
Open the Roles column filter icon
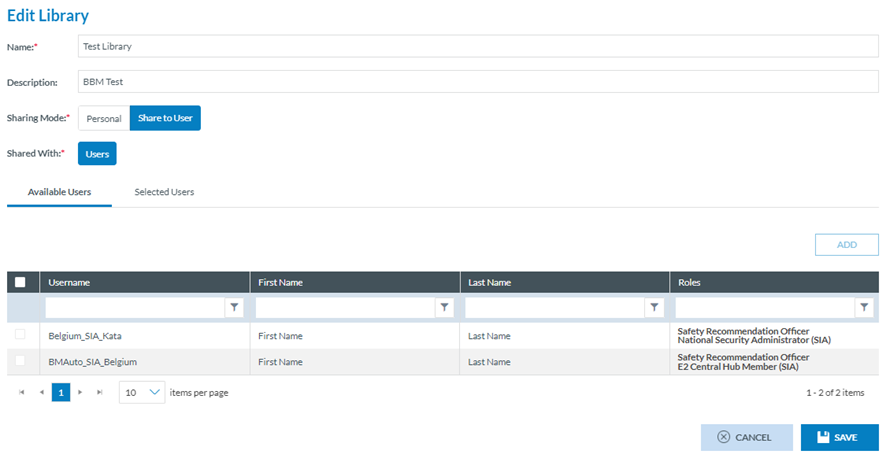(x=865, y=308)
